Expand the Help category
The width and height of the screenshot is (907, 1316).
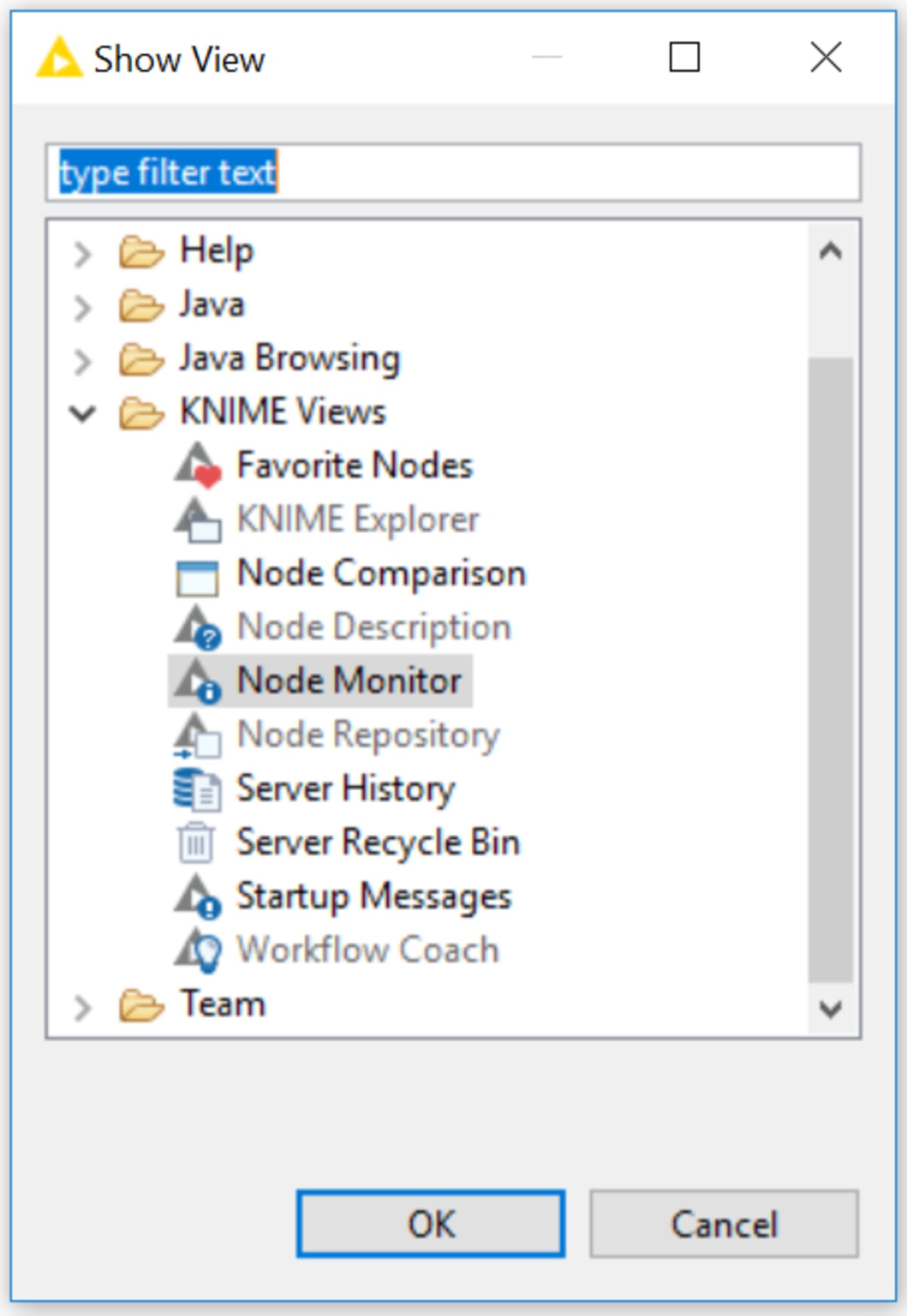[x=83, y=254]
